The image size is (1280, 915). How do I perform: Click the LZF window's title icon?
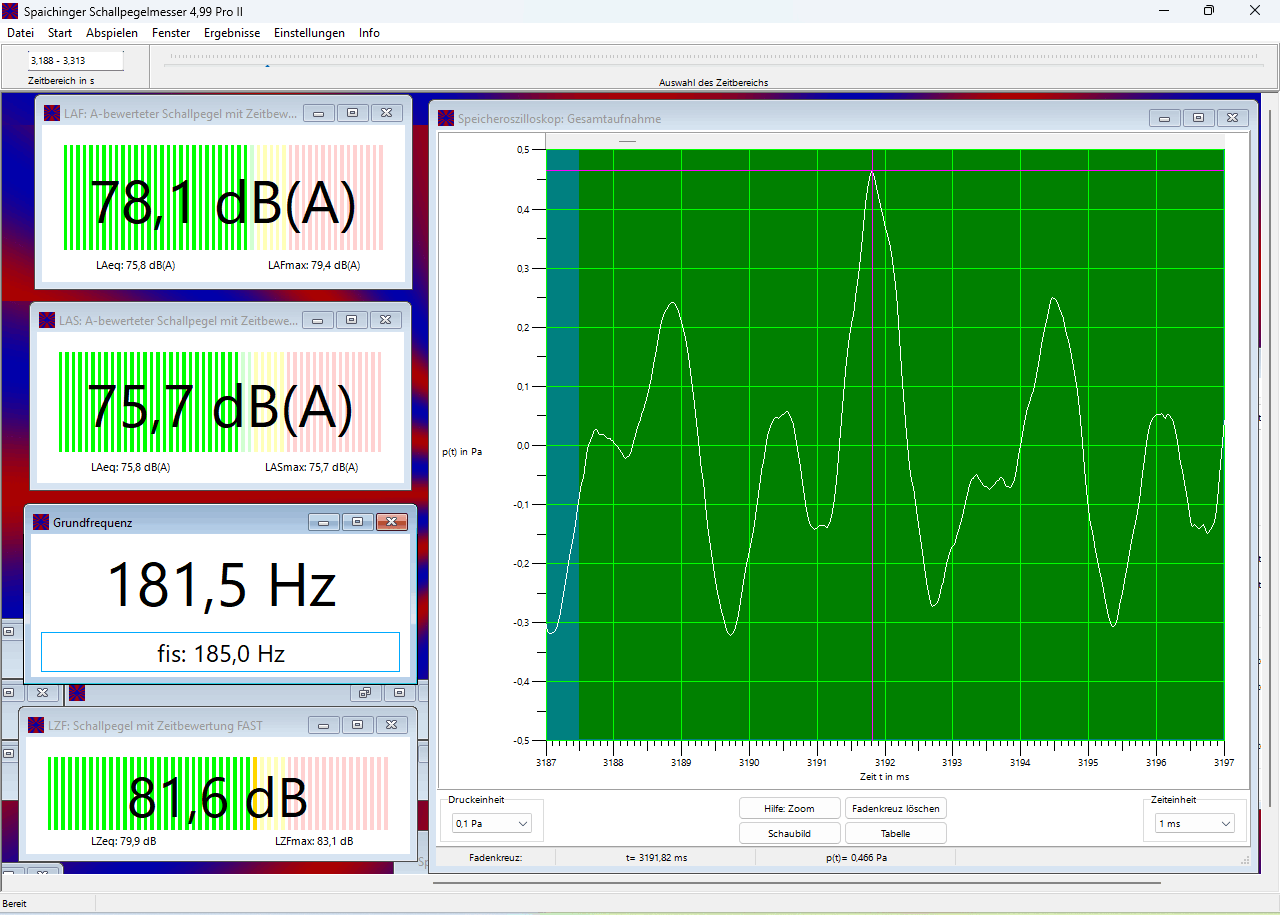tap(36, 726)
